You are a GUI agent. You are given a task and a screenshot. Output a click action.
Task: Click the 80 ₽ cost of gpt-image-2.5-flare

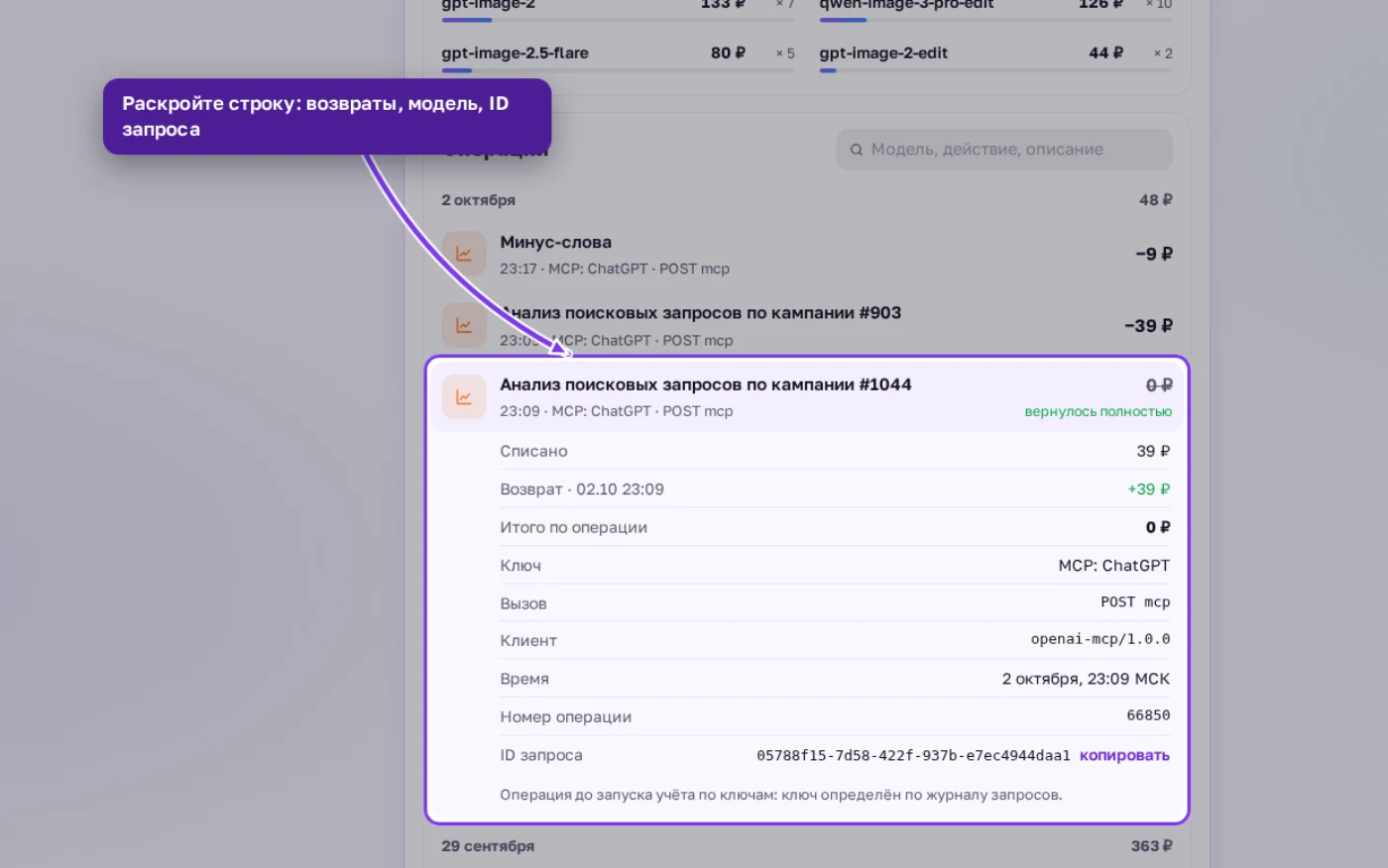coord(728,53)
